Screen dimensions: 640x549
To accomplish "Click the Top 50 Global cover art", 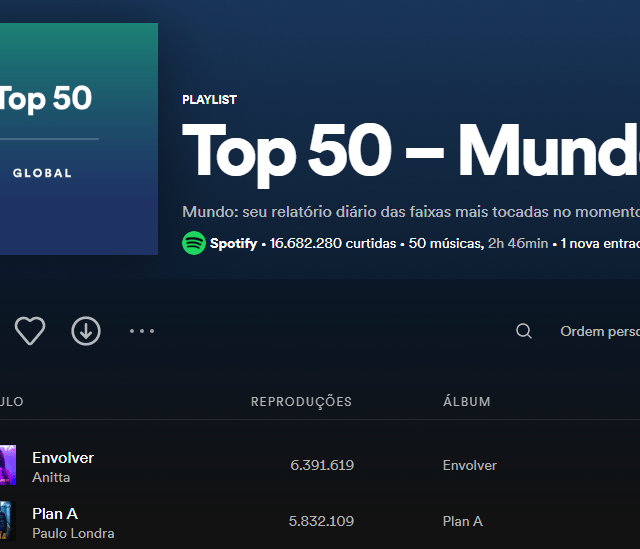I will [79, 139].
